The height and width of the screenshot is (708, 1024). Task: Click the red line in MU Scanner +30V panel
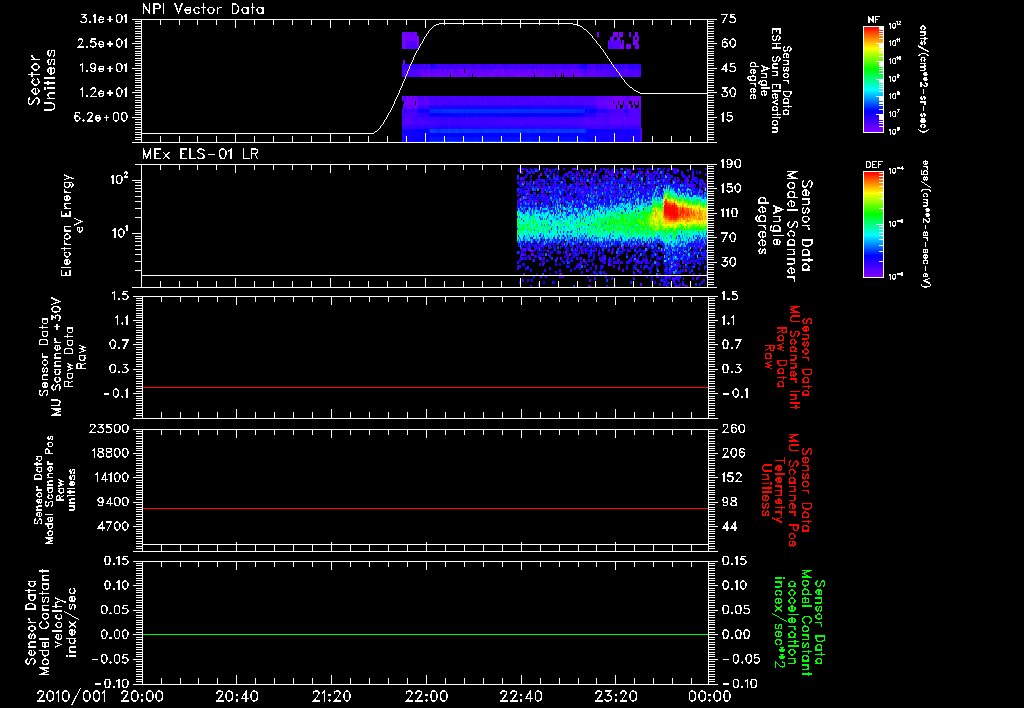tap(425, 387)
